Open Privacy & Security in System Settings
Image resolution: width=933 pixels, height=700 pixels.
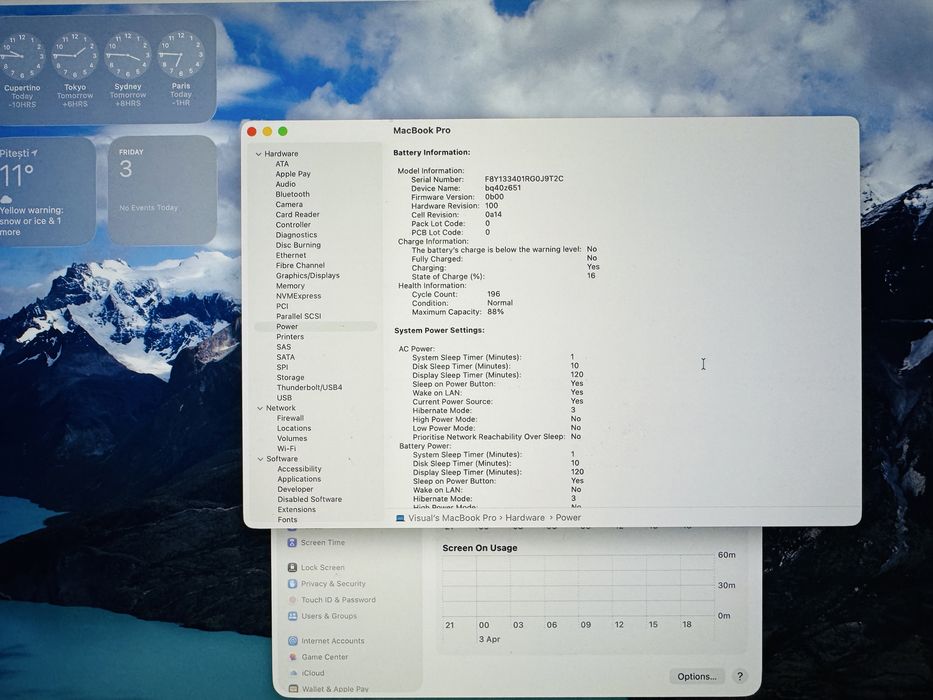[333, 584]
